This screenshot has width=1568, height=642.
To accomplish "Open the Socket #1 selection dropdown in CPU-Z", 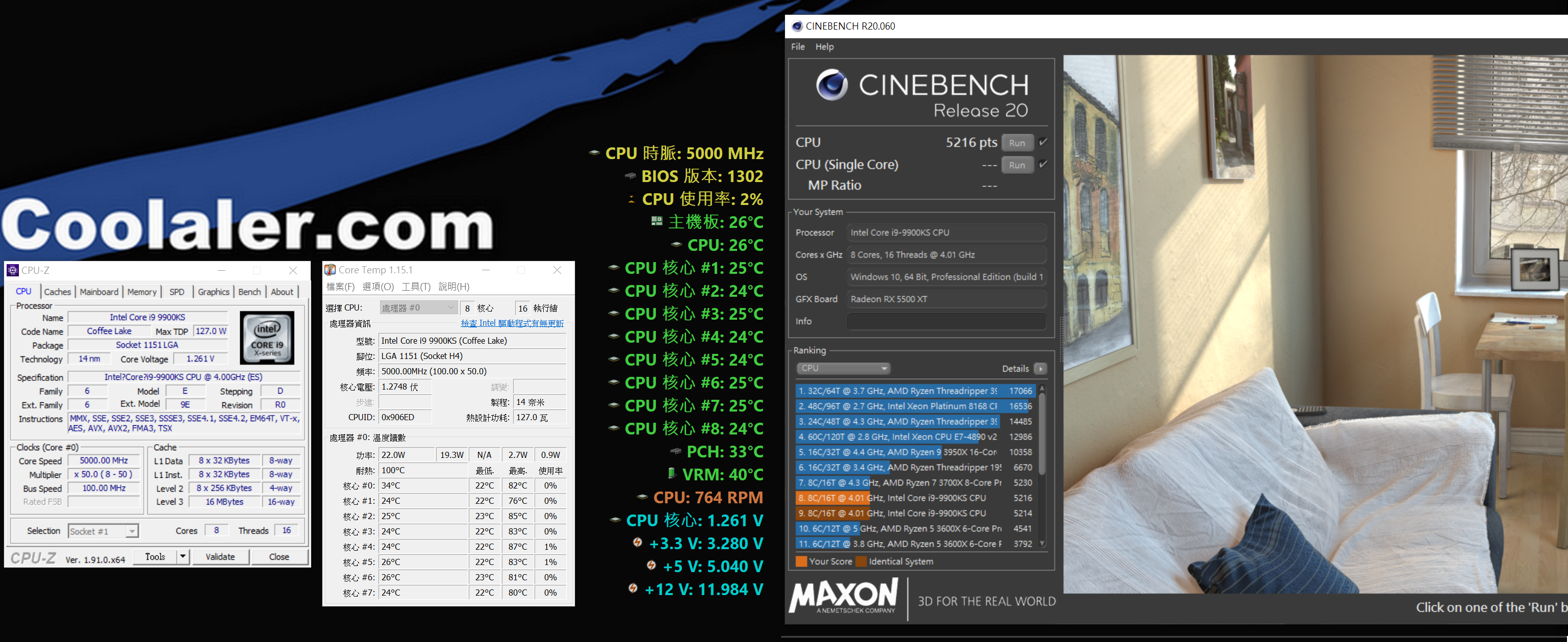I will (103, 531).
